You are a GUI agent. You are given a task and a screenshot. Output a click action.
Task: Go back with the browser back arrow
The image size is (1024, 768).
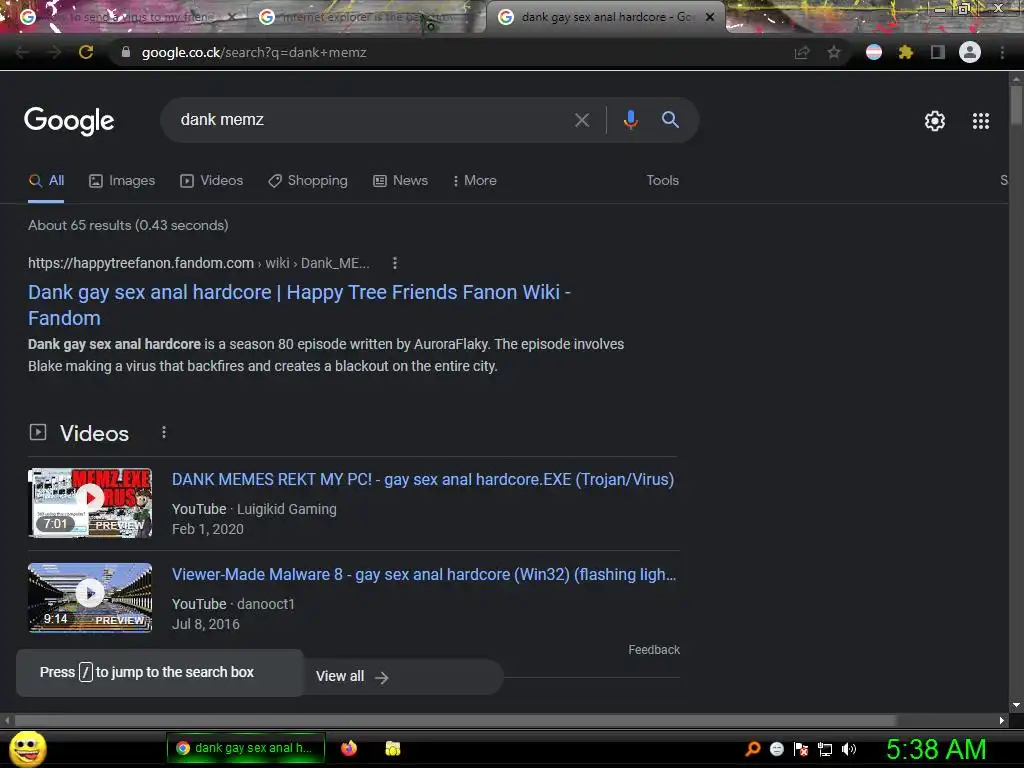click(22, 52)
